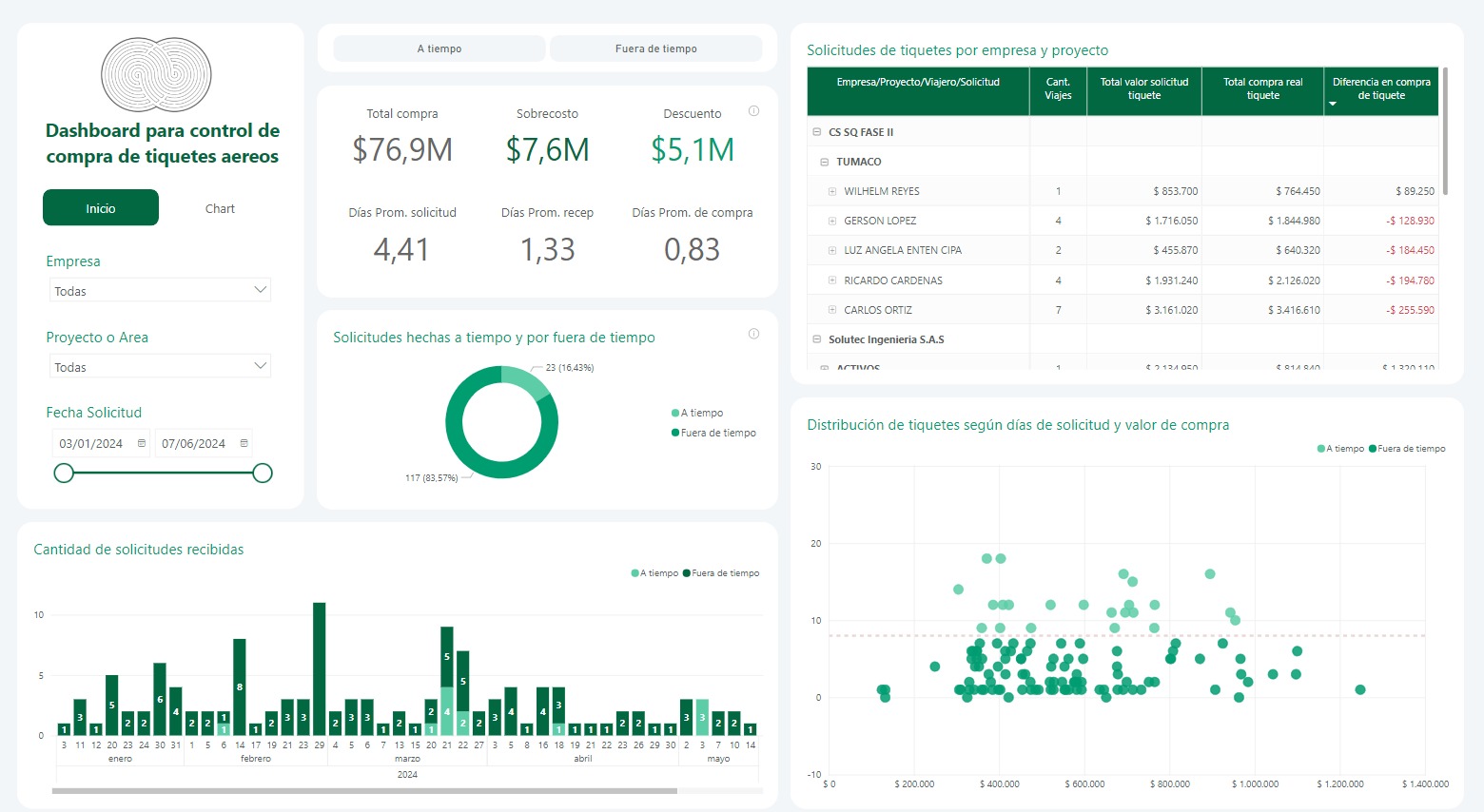Open the calendar picker for start date 03/01/2024
This screenshot has width=1484, height=812.
pyautogui.click(x=142, y=443)
